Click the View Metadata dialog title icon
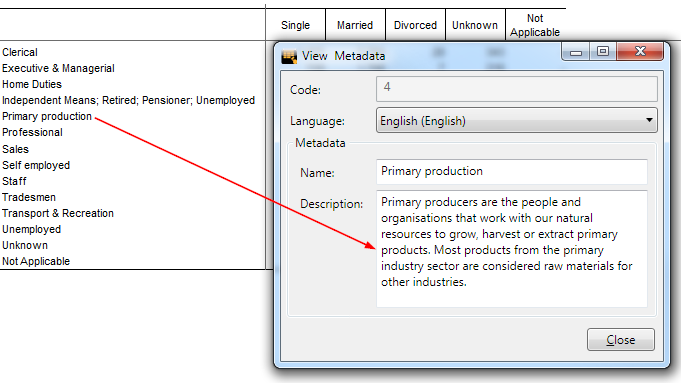 click(289, 56)
